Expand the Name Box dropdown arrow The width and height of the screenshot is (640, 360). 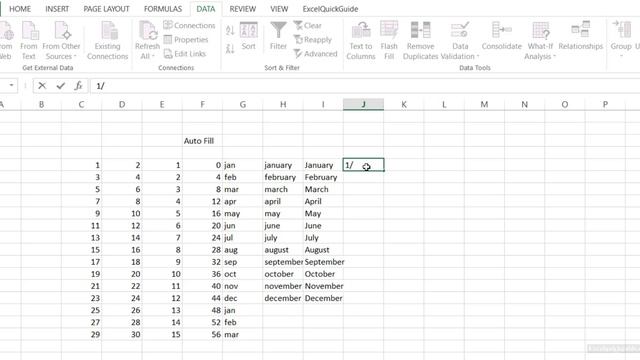11,85
